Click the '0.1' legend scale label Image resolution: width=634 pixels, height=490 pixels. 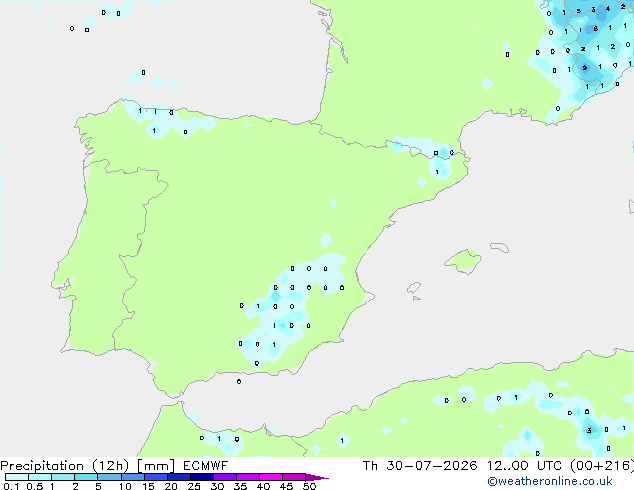[x=11, y=486]
